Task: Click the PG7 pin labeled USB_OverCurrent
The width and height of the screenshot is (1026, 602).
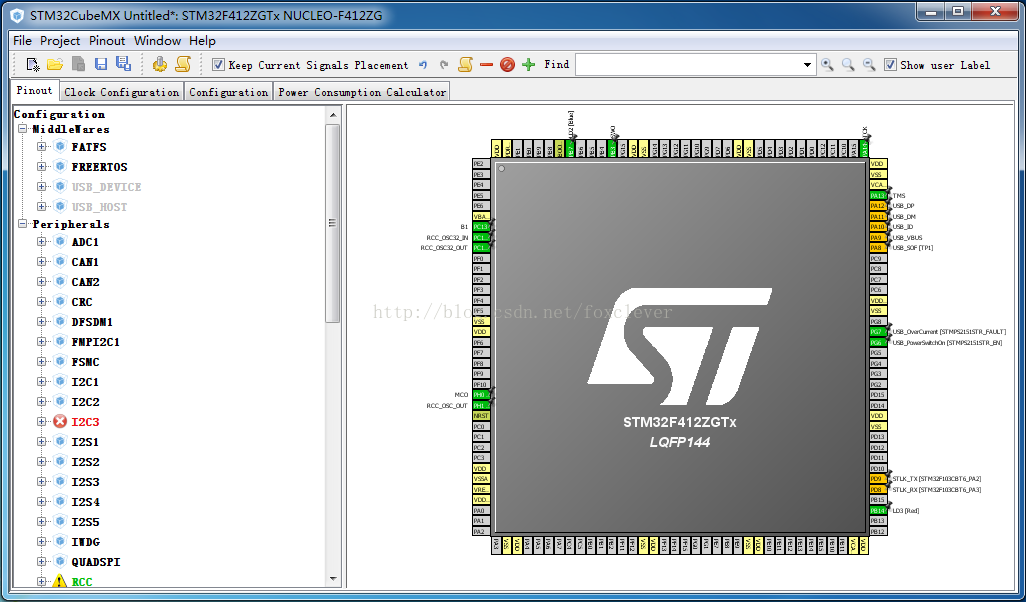Action: (x=878, y=332)
